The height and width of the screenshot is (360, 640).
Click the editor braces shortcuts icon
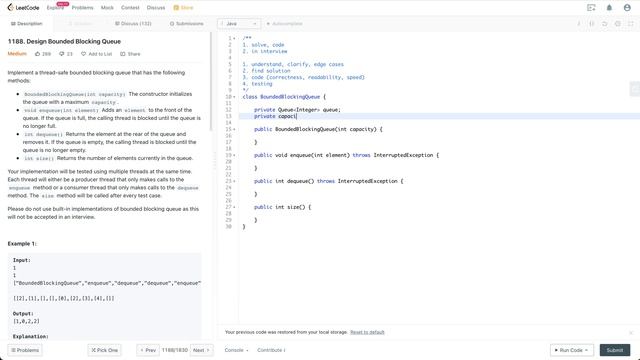[591, 24]
